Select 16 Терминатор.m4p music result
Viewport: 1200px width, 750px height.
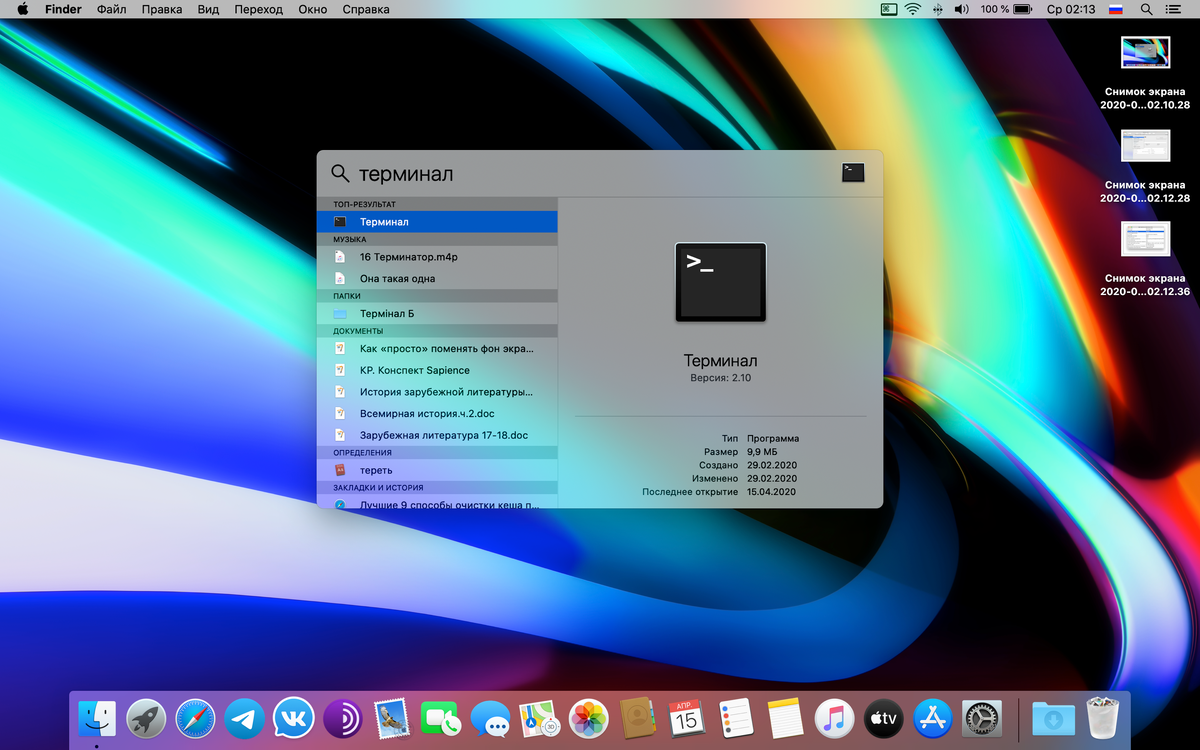pyautogui.click(x=437, y=257)
